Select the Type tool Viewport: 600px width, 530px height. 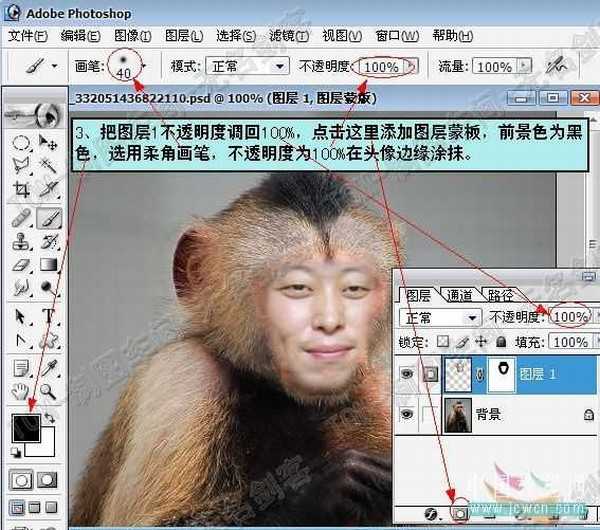(x=49, y=317)
